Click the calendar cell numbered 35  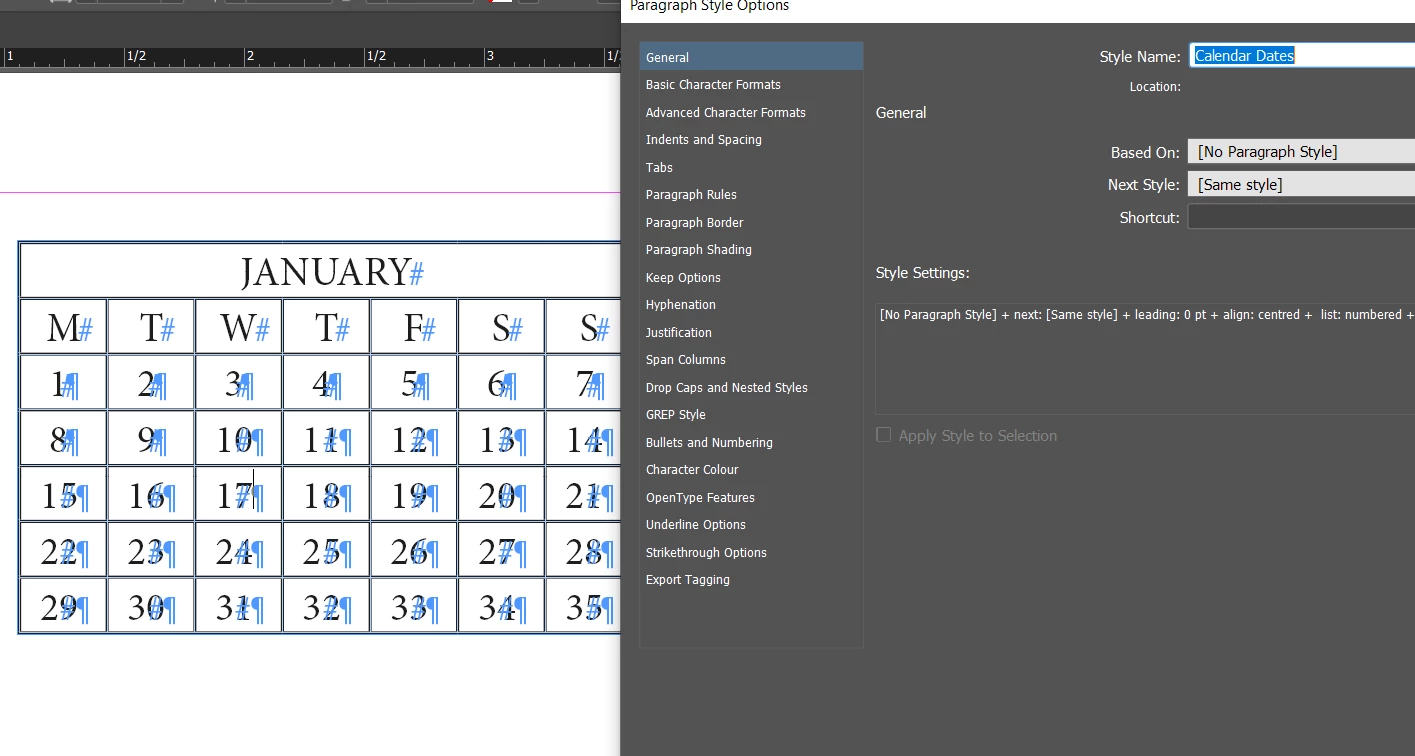[x=583, y=606]
